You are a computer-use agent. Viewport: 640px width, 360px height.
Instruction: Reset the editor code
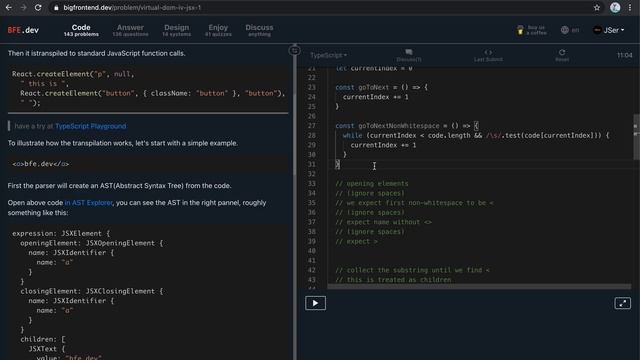coord(562,55)
